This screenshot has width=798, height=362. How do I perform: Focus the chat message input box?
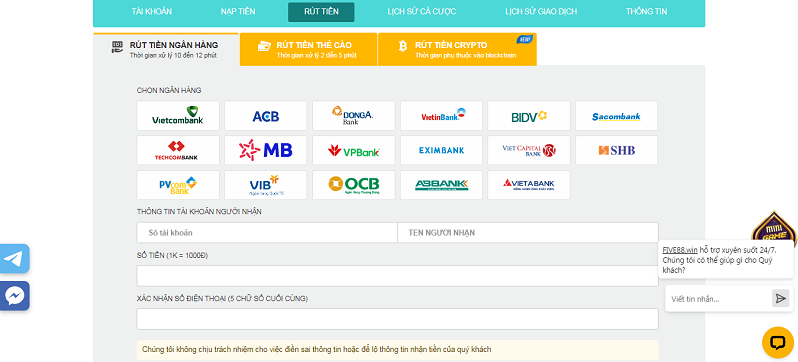718,299
